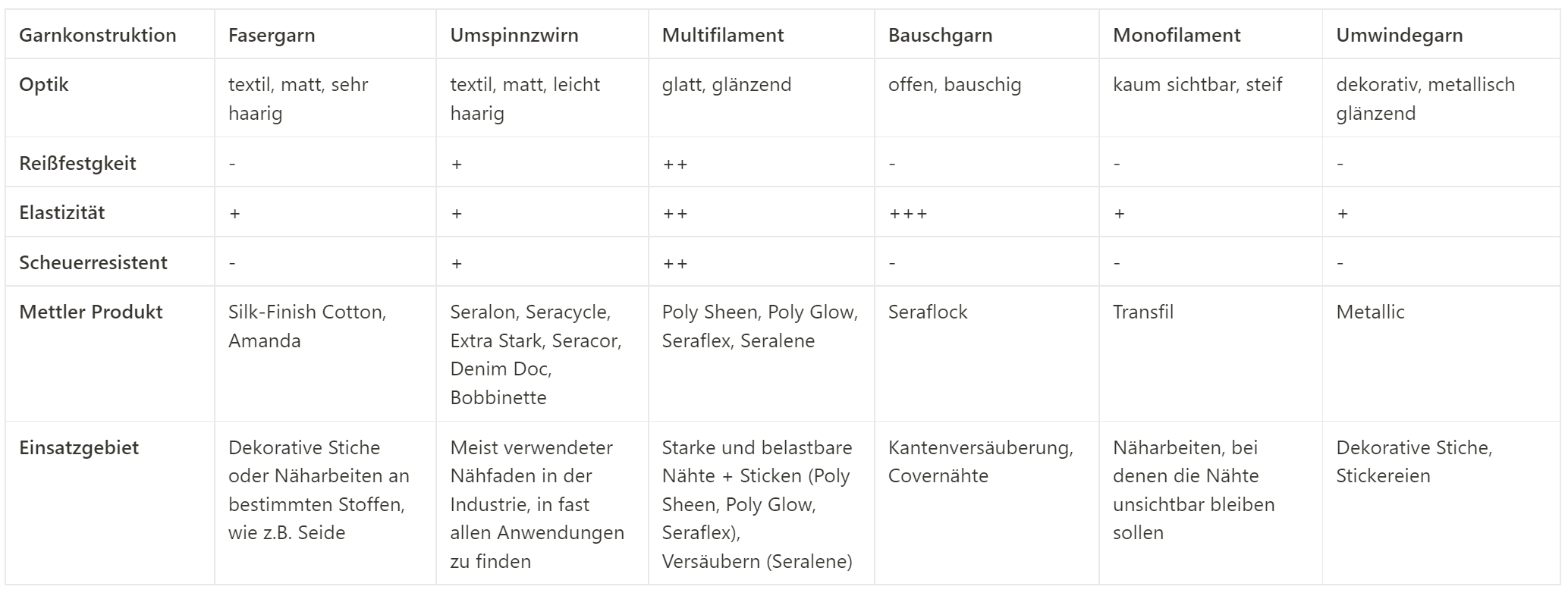This screenshot has height=596, width=1568.
Task: Click the Reißfestgkeit row label
Action: [77, 163]
